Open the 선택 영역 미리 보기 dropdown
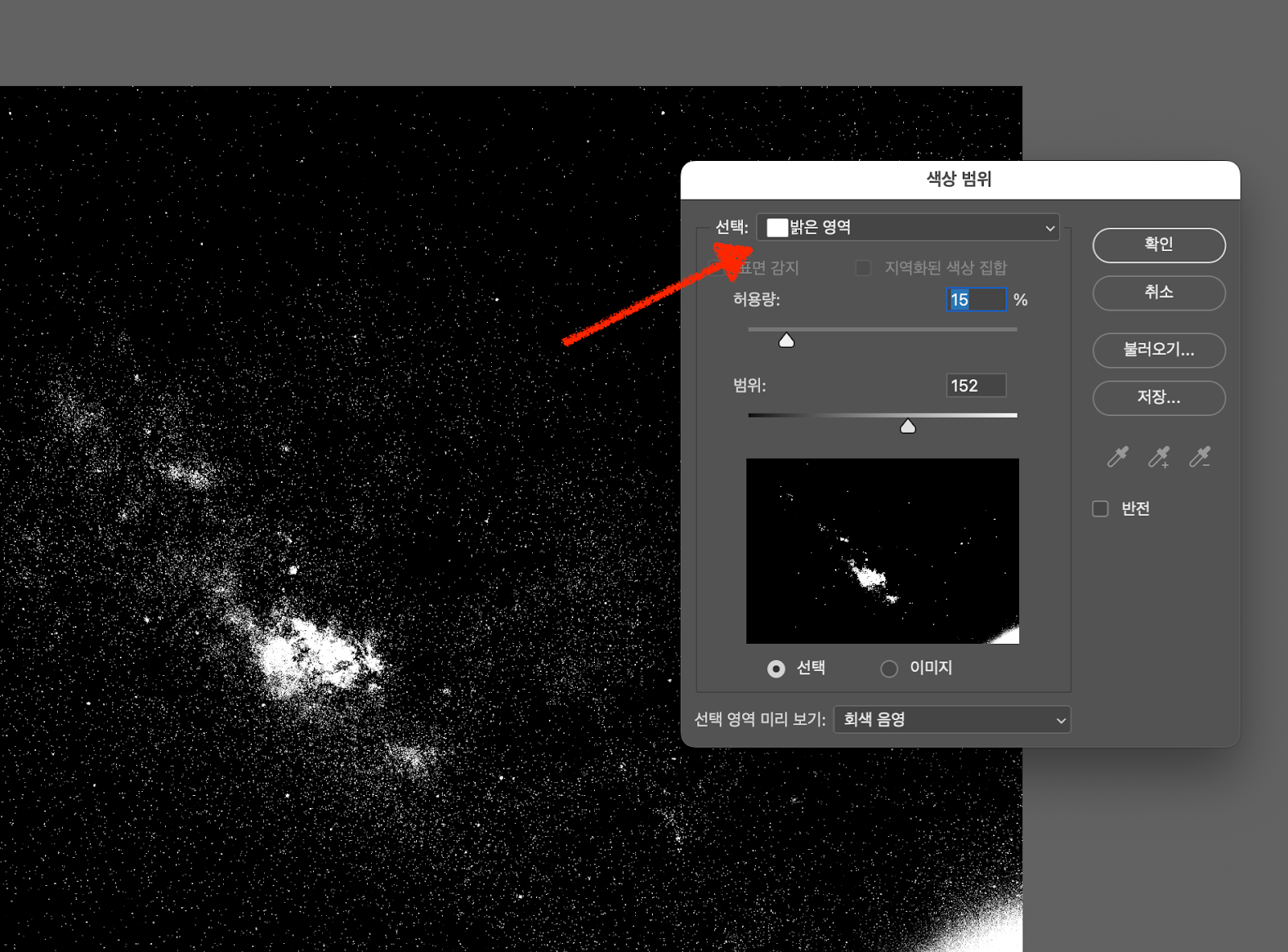The width and height of the screenshot is (1288, 952). coord(952,719)
